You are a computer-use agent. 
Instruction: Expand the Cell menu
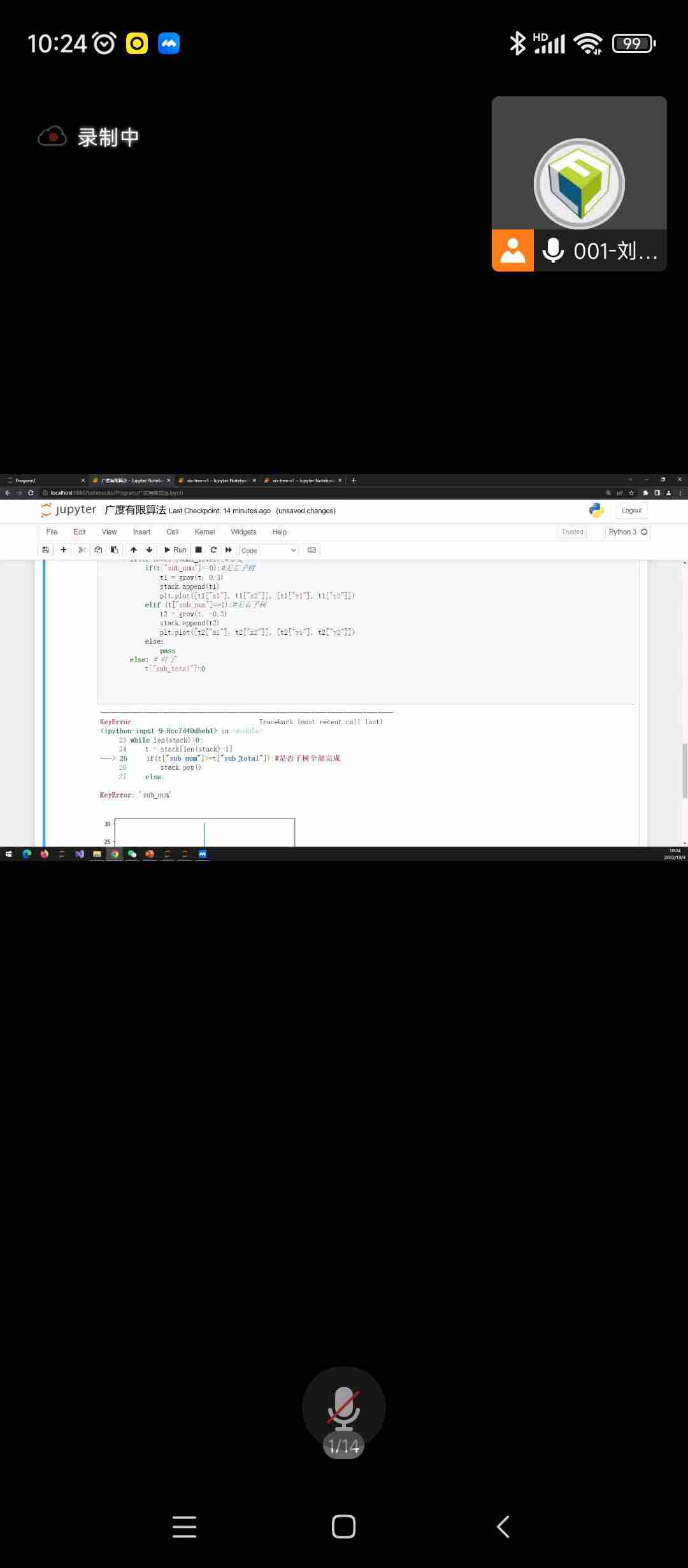pyautogui.click(x=172, y=532)
